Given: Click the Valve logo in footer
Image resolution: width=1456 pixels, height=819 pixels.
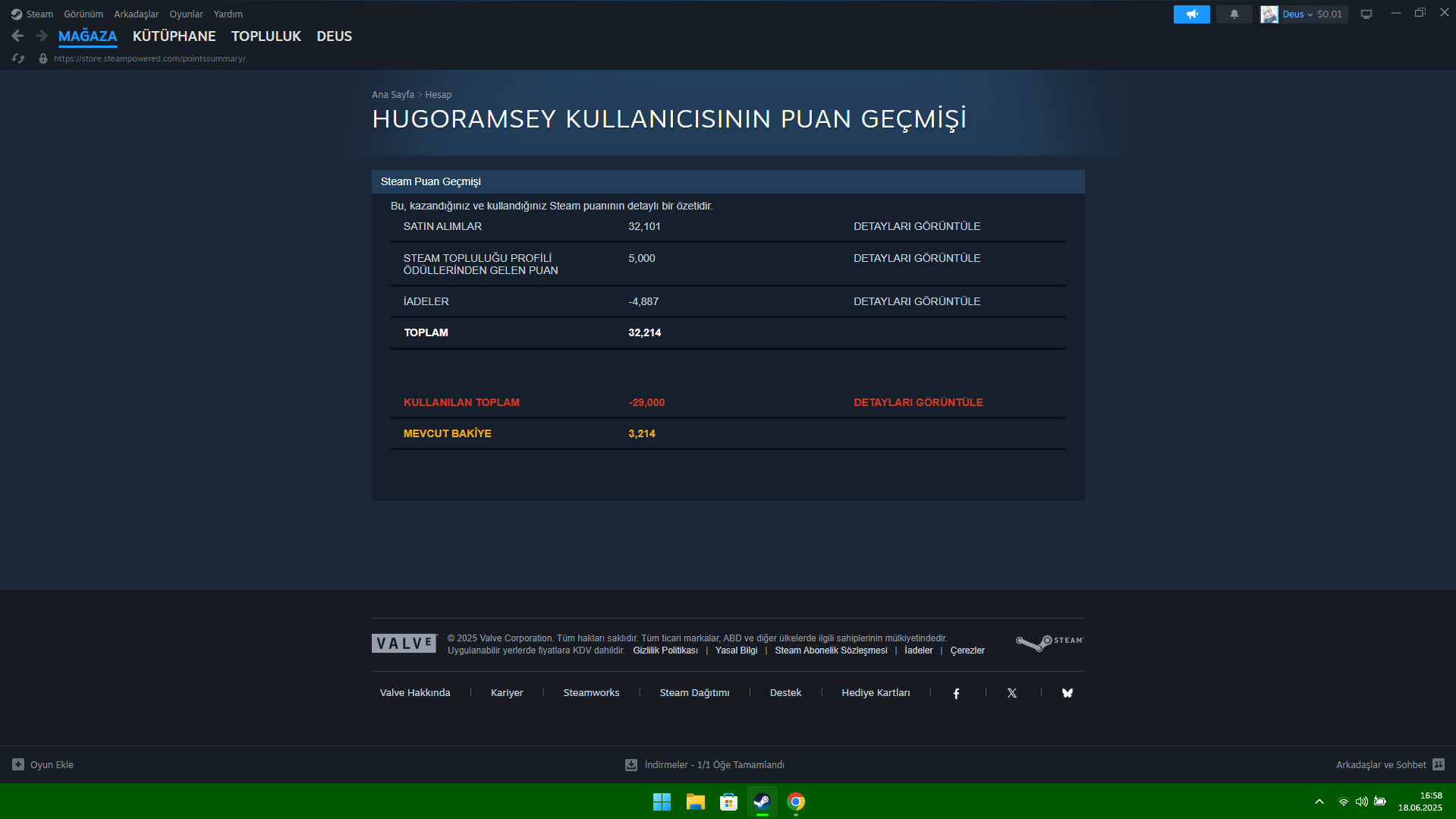Looking at the screenshot, I should point(404,643).
